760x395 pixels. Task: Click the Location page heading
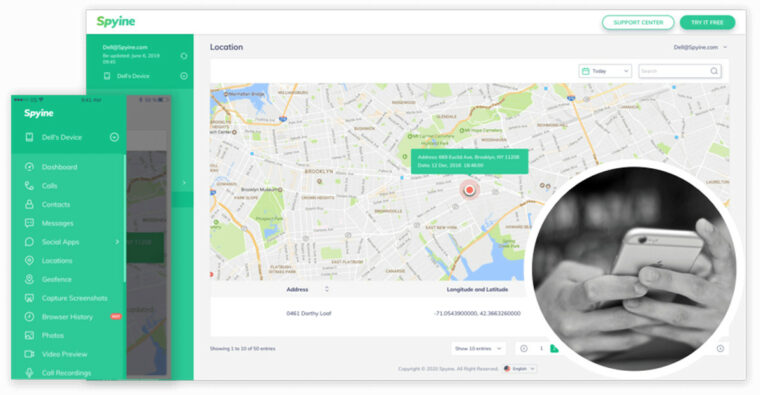click(x=226, y=47)
